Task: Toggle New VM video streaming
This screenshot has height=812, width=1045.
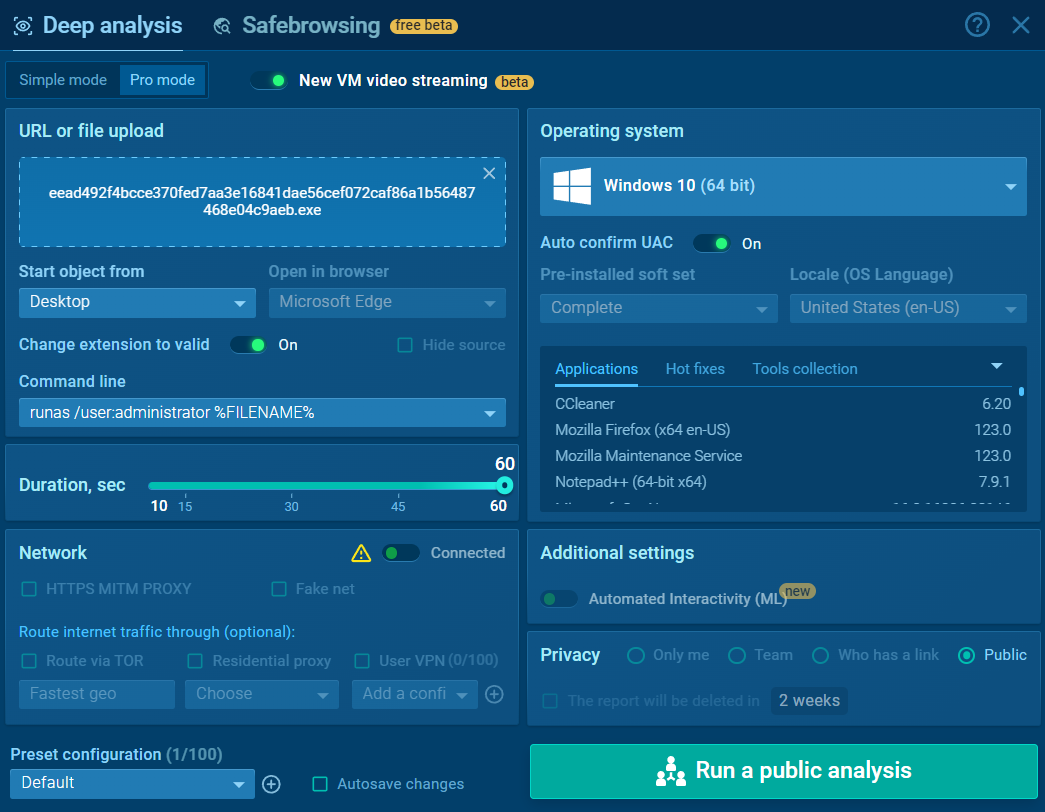Action: 269,81
